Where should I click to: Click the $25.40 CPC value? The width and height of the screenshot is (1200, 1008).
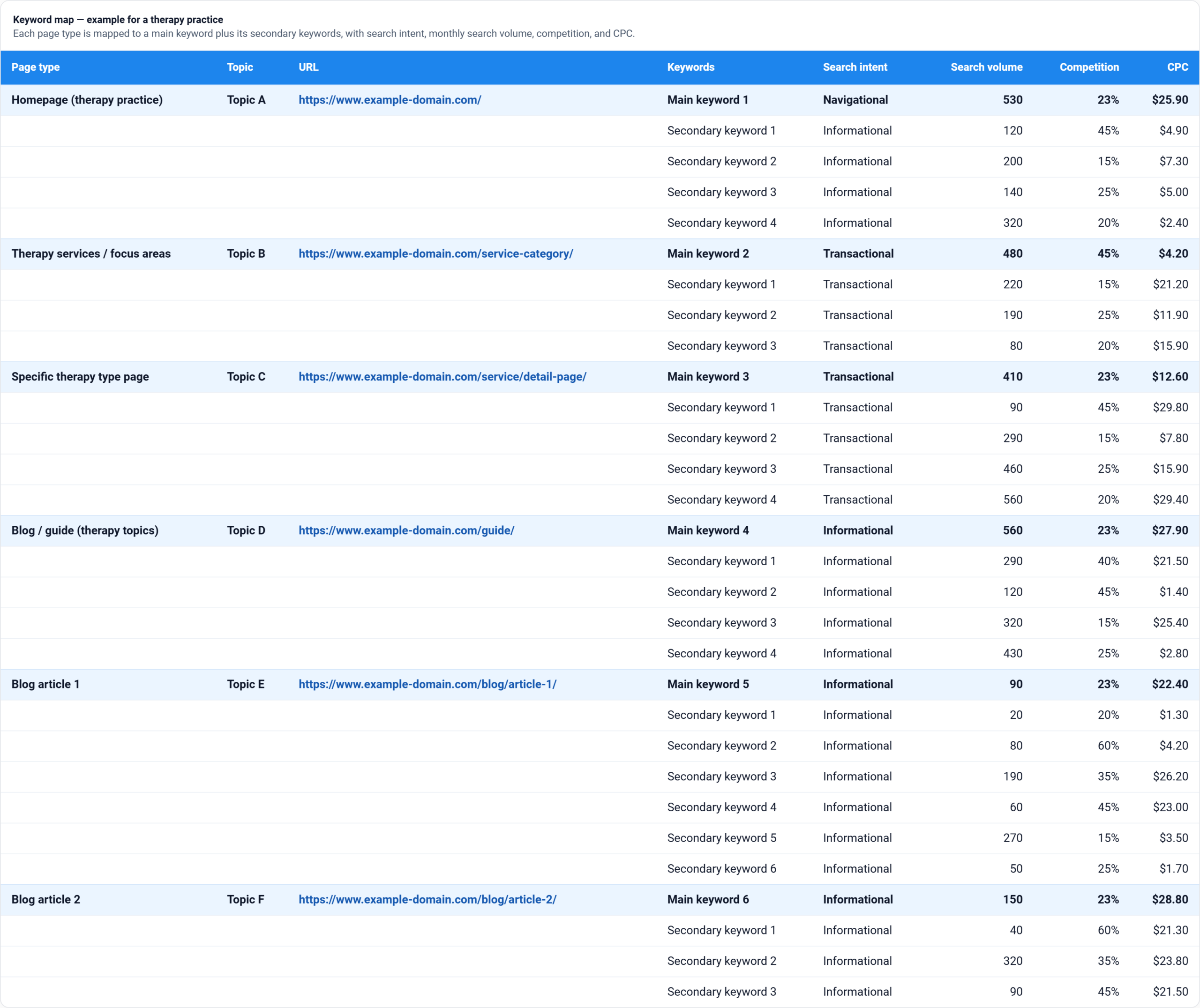[x=1170, y=623]
